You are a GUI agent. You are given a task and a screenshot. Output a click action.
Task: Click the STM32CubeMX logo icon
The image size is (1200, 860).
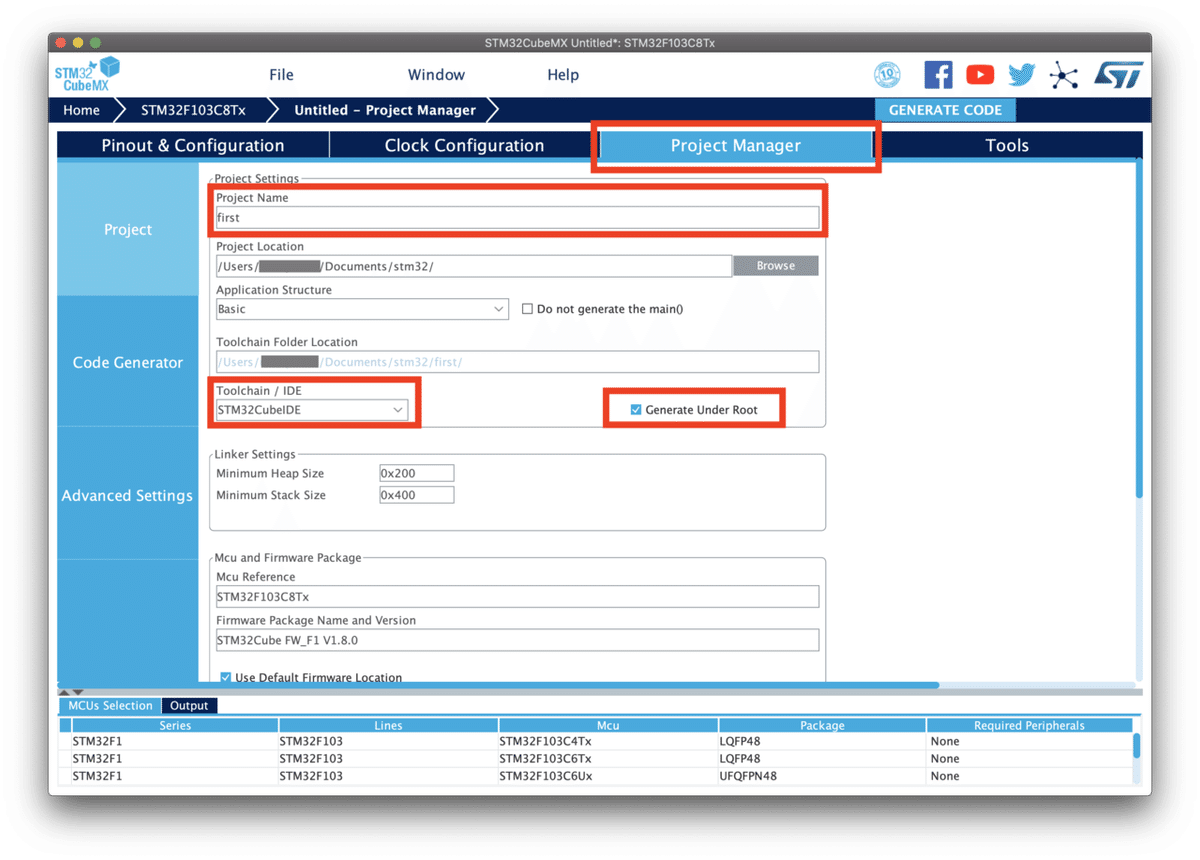pyautogui.click(x=87, y=74)
